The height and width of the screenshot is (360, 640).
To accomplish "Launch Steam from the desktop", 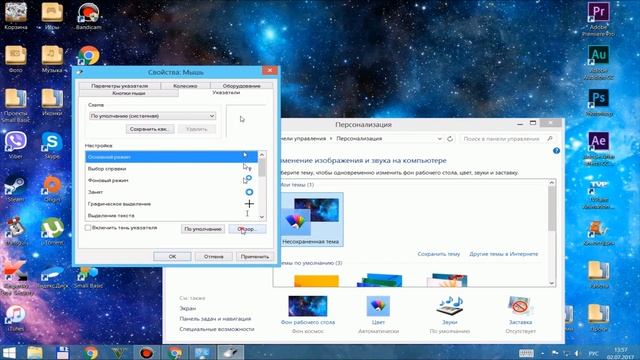I will pyautogui.click(x=16, y=188).
